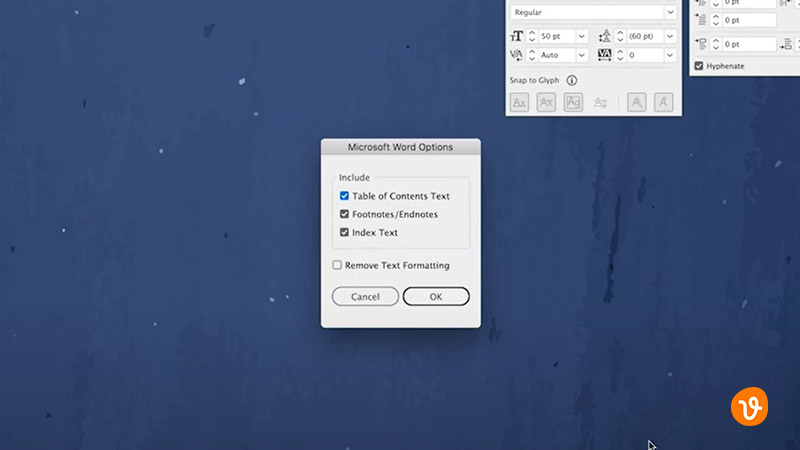Click the space before paragraph 0 pt field
This screenshot has width=800, height=450.
click(x=749, y=44)
